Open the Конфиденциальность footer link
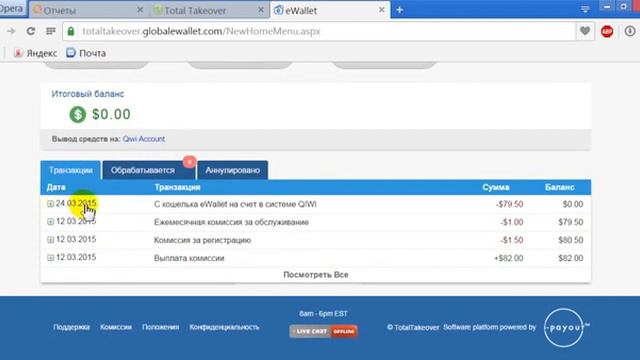Viewport: 640px width, 360px height. 224,327
